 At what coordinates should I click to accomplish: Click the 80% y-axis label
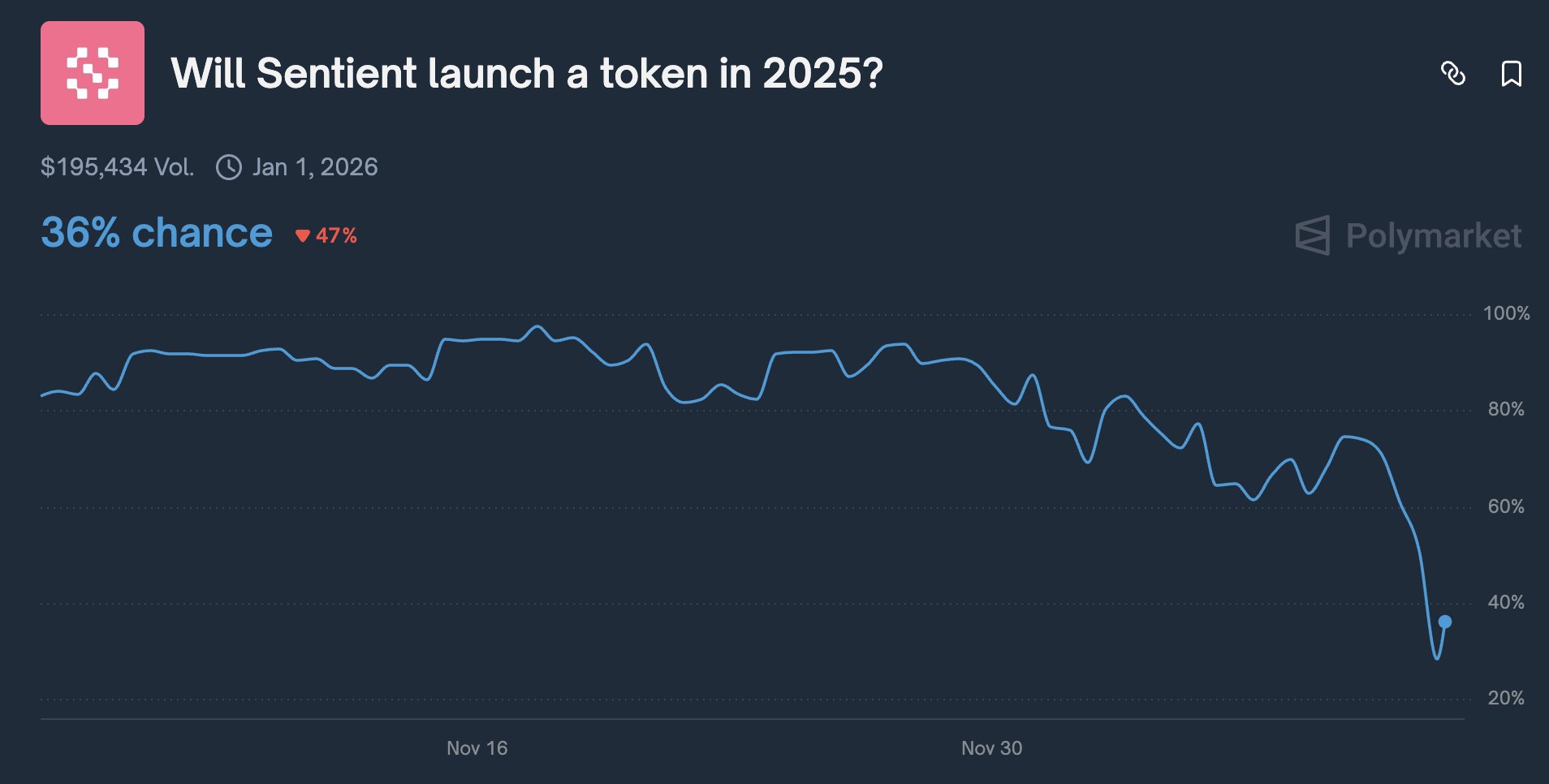(x=1506, y=409)
